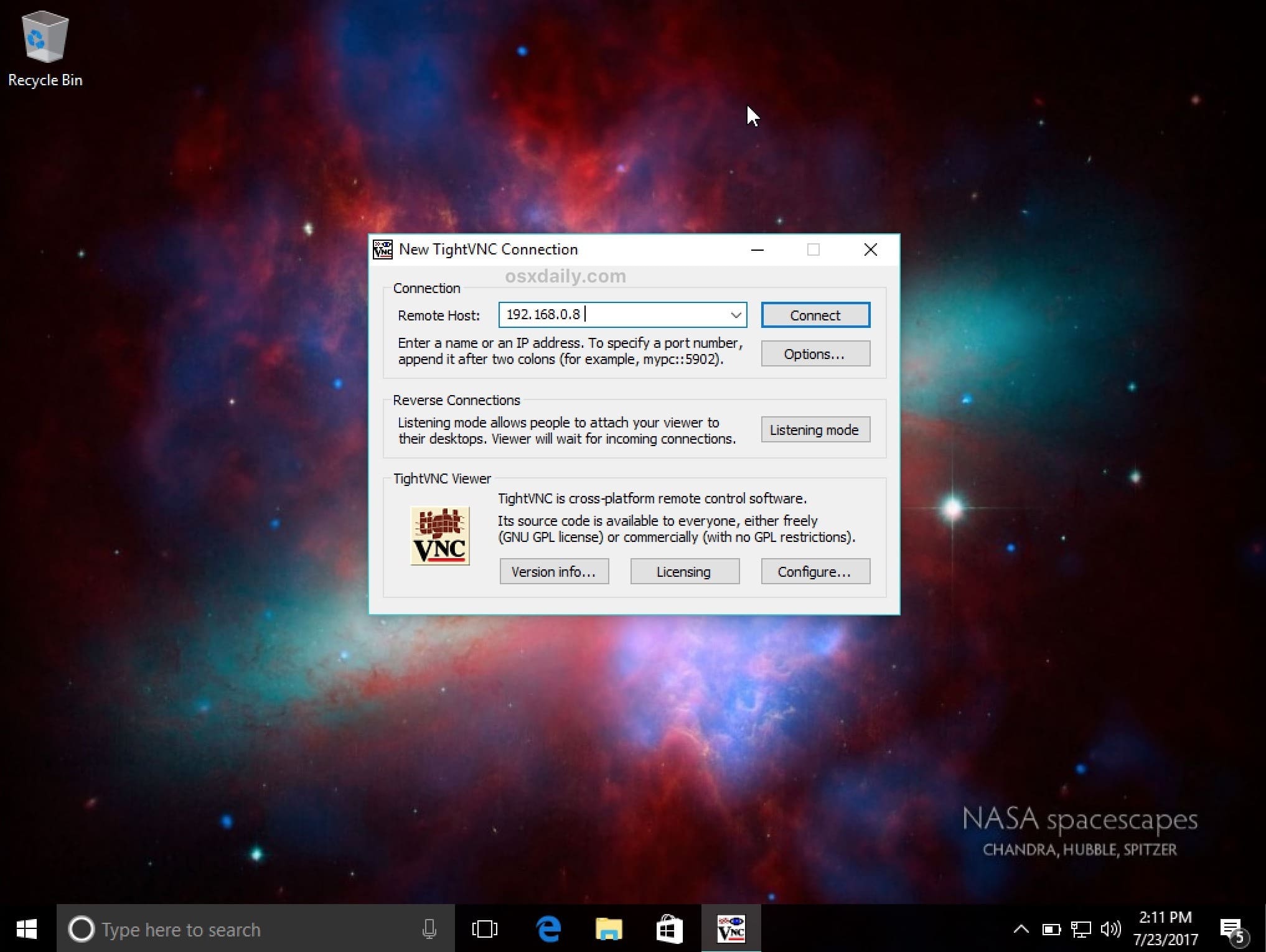This screenshot has width=1266, height=952.
Task: Click the Connect button
Action: [x=816, y=314]
